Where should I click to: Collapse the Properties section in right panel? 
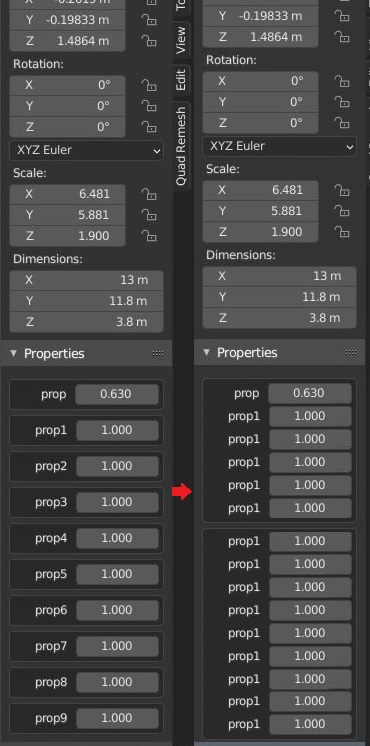(x=206, y=353)
